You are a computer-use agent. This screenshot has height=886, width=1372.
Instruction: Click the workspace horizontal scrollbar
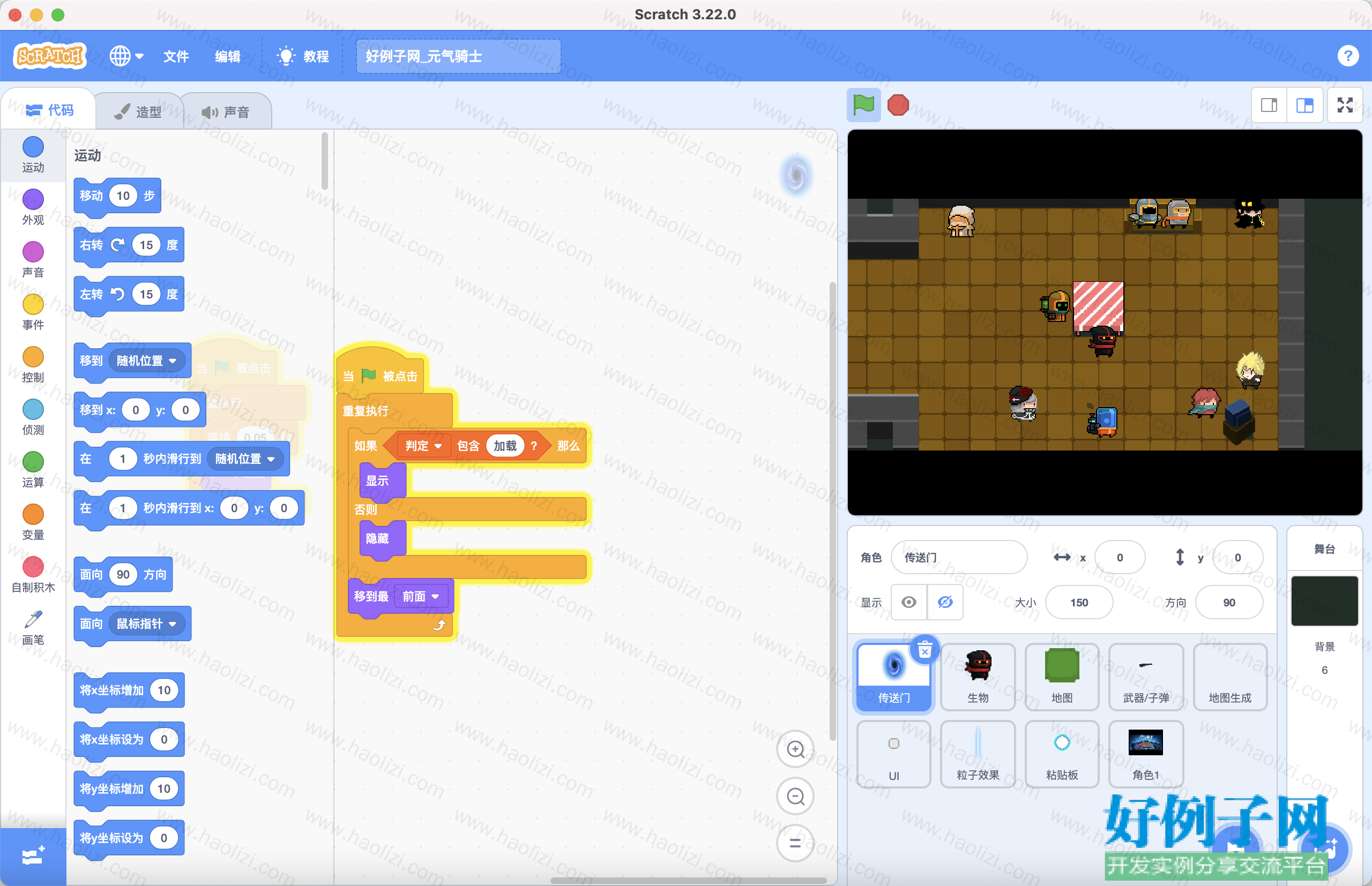pos(688,880)
